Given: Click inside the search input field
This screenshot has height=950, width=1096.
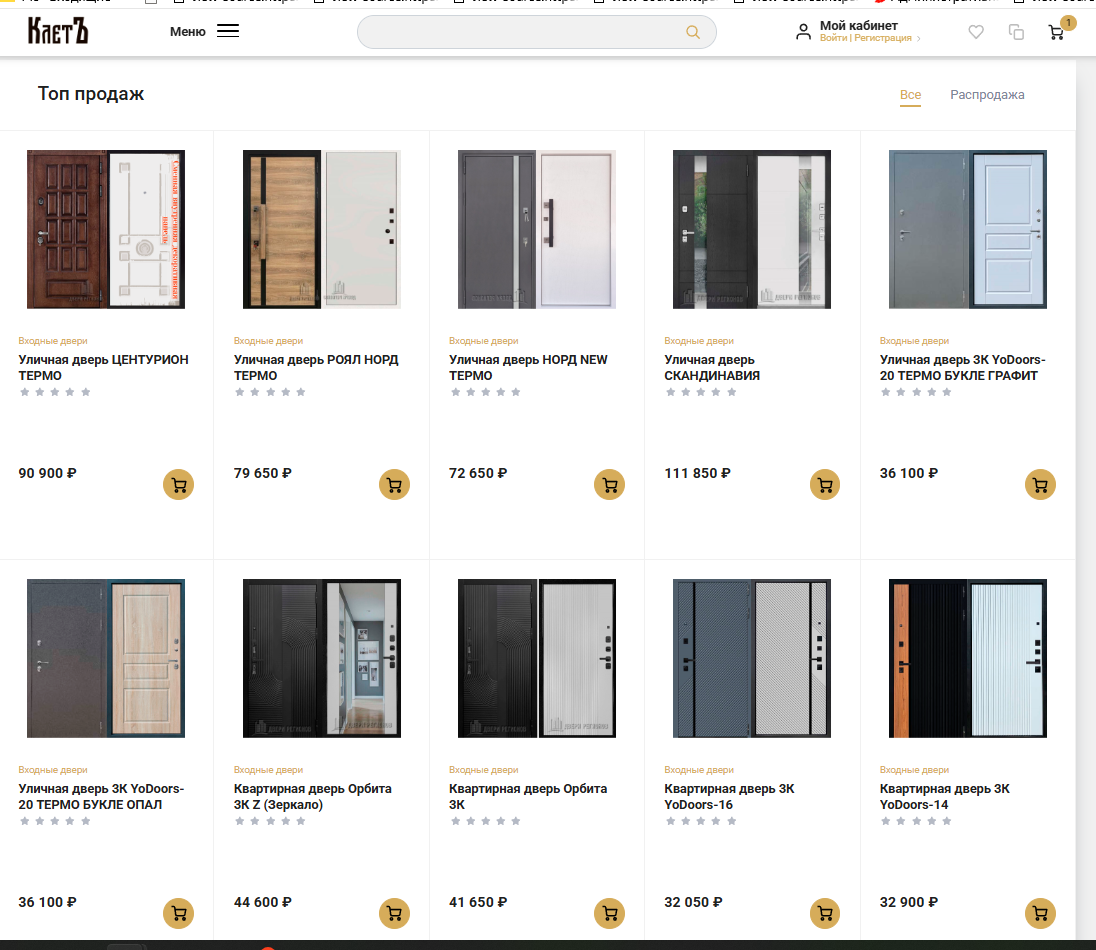Looking at the screenshot, I should pyautogui.click(x=520, y=32).
